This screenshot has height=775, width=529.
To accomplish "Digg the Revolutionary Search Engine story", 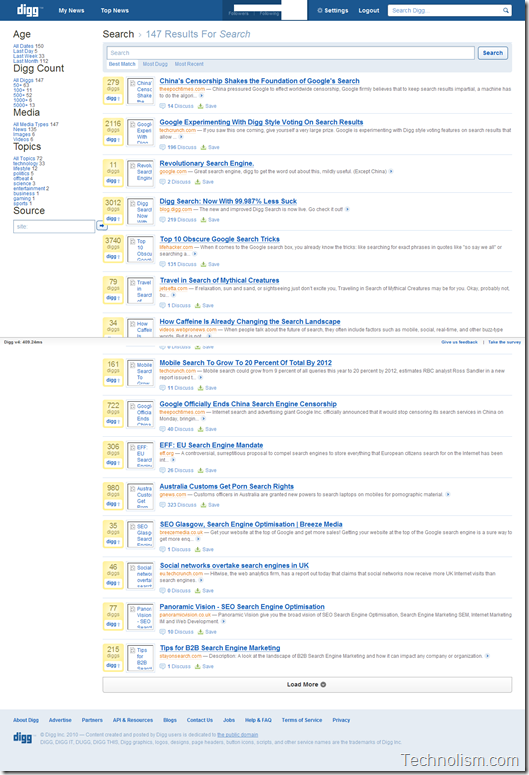I will 113,180.
